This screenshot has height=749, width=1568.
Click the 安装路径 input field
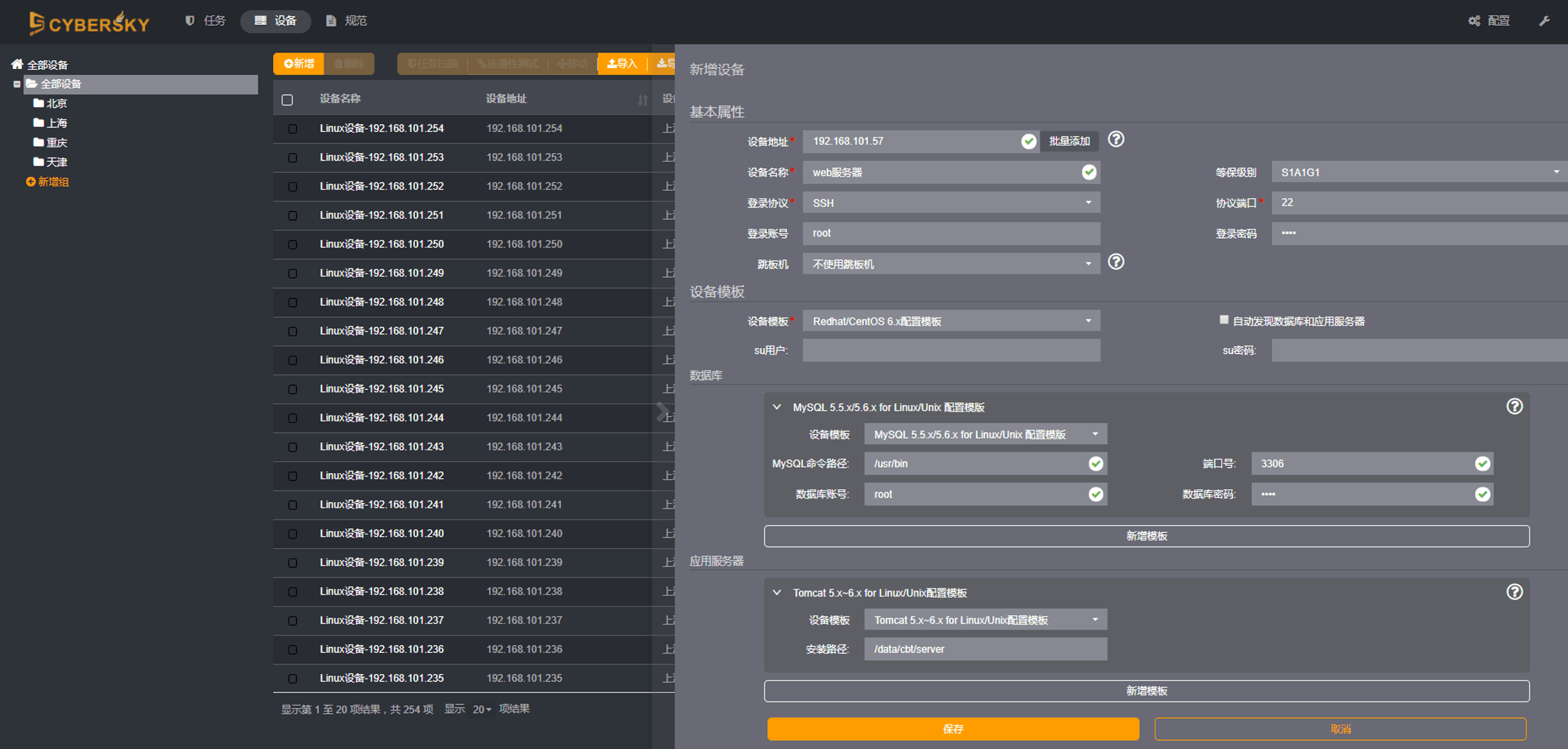click(x=985, y=649)
